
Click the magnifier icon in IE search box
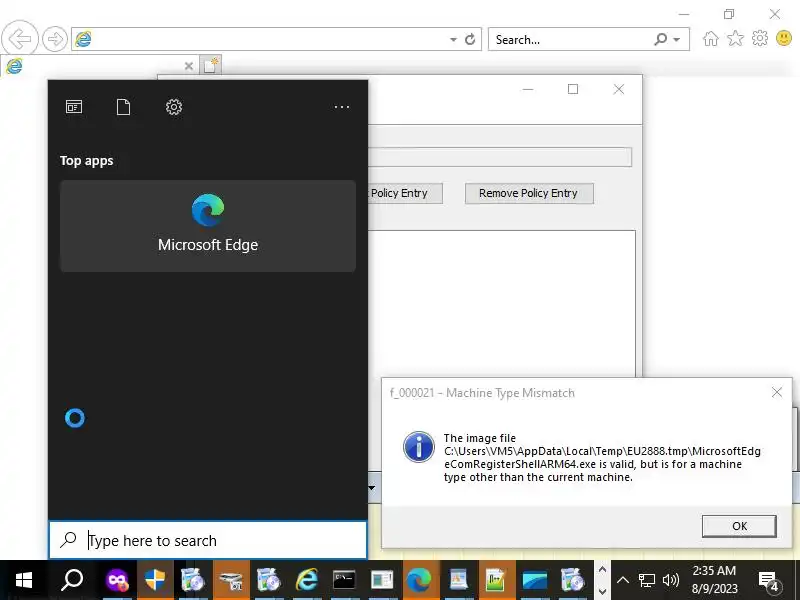[660, 39]
